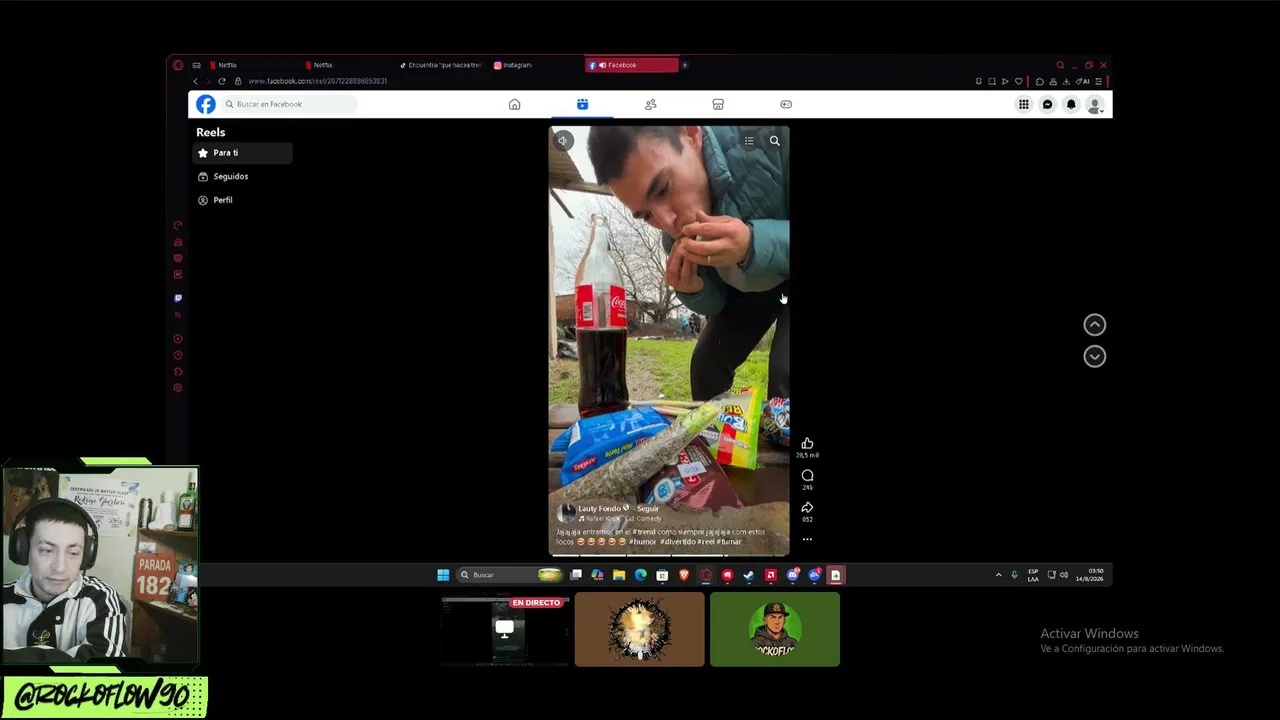Open the reel comments
Screen dimensions: 1280x720
[x=807, y=475]
